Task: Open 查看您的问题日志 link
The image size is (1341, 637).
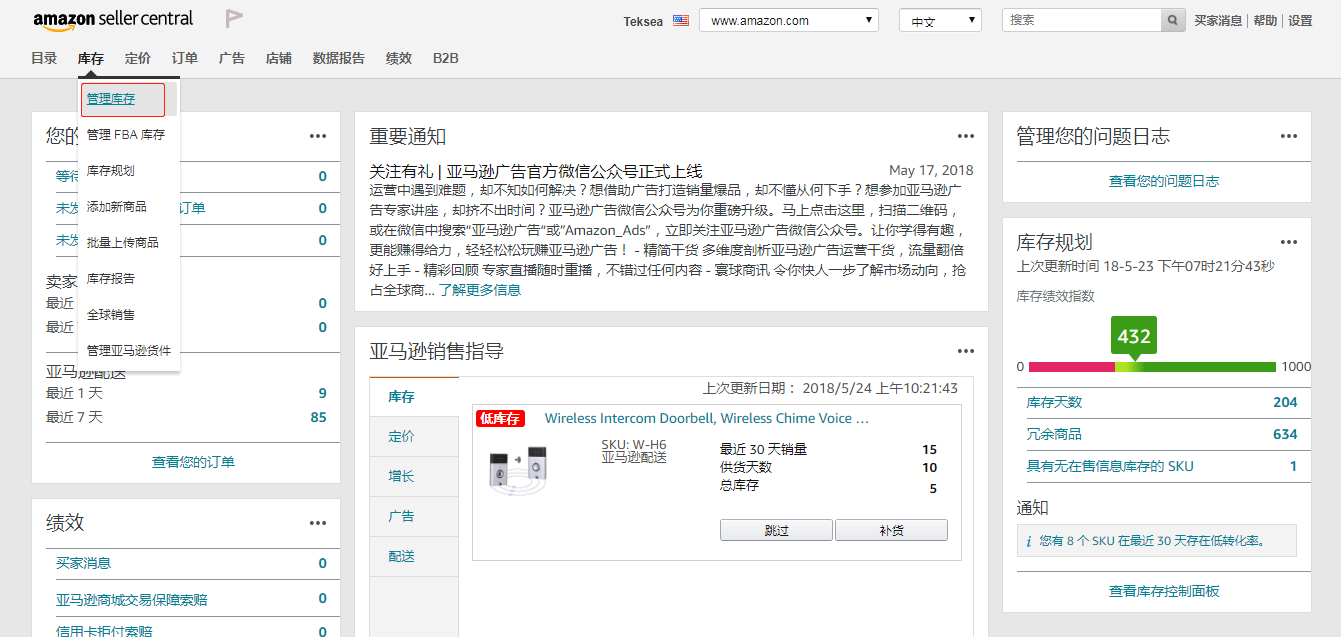Action: pyautogui.click(x=1164, y=181)
